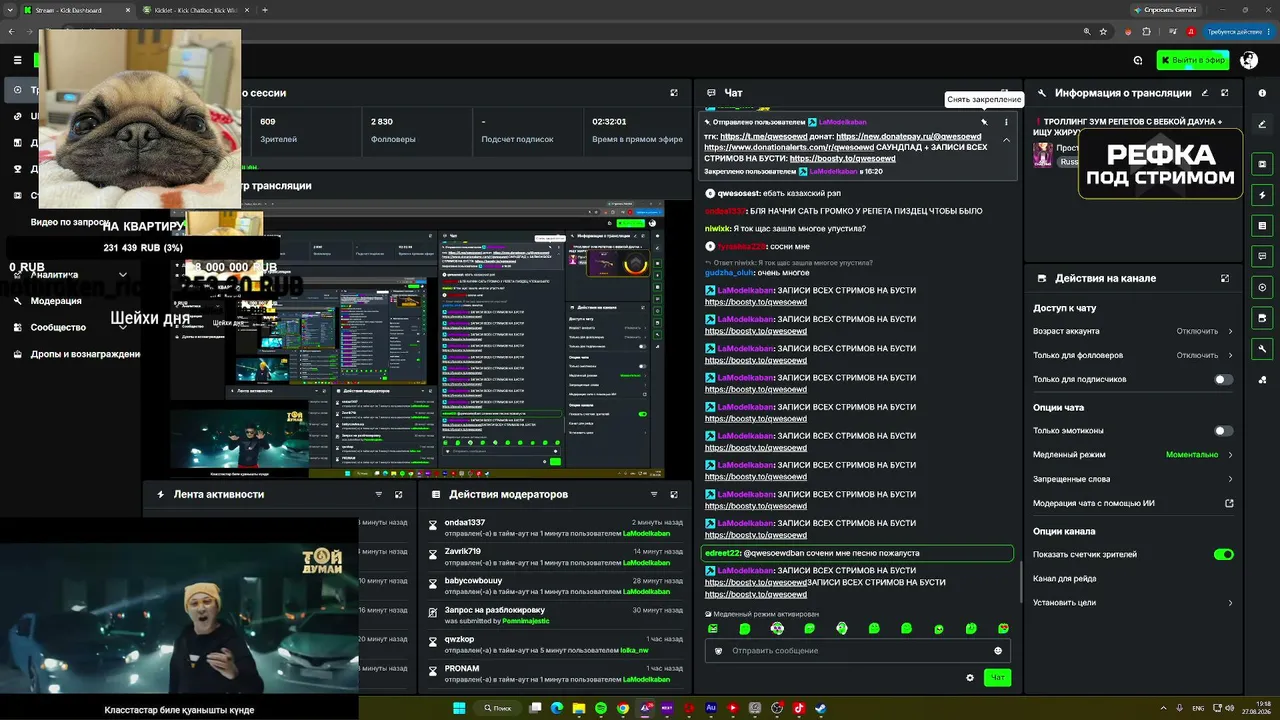Switch to the Kicklet Chatbot browser tab

tap(196, 10)
